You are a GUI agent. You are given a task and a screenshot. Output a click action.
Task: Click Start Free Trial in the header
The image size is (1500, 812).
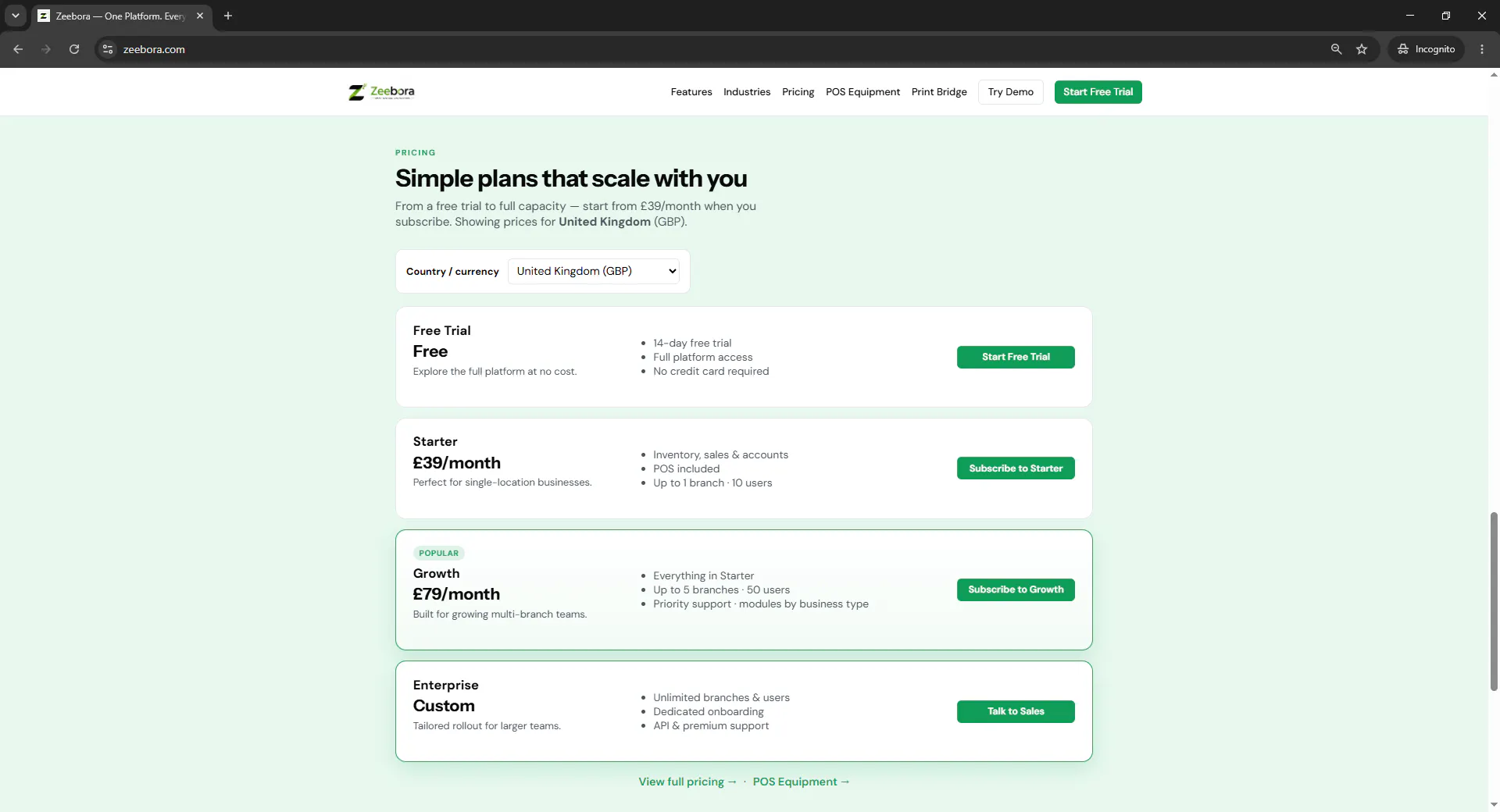(1098, 92)
